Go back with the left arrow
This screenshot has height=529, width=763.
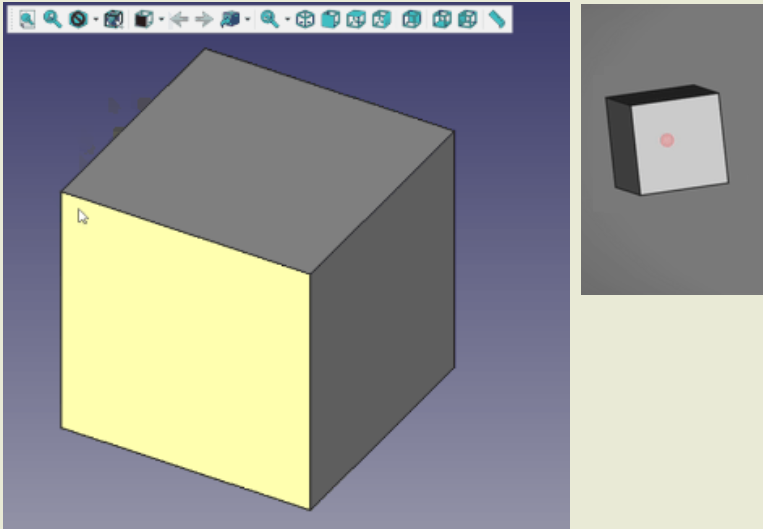tap(180, 19)
